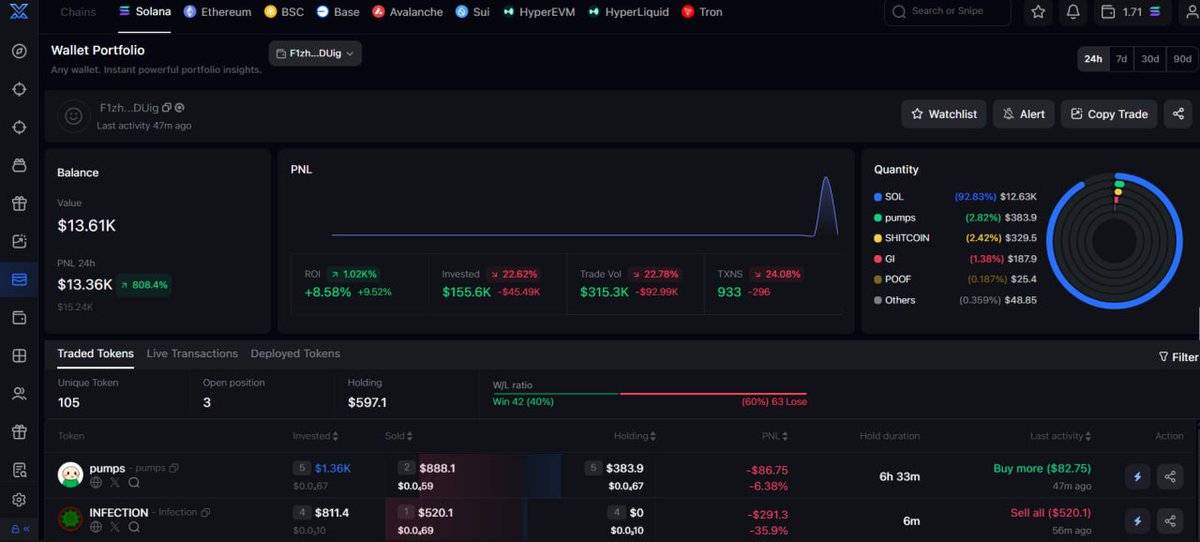The width and height of the screenshot is (1200, 542).
Task: Click W/L ratio win-lose bar
Action: [650, 393]
